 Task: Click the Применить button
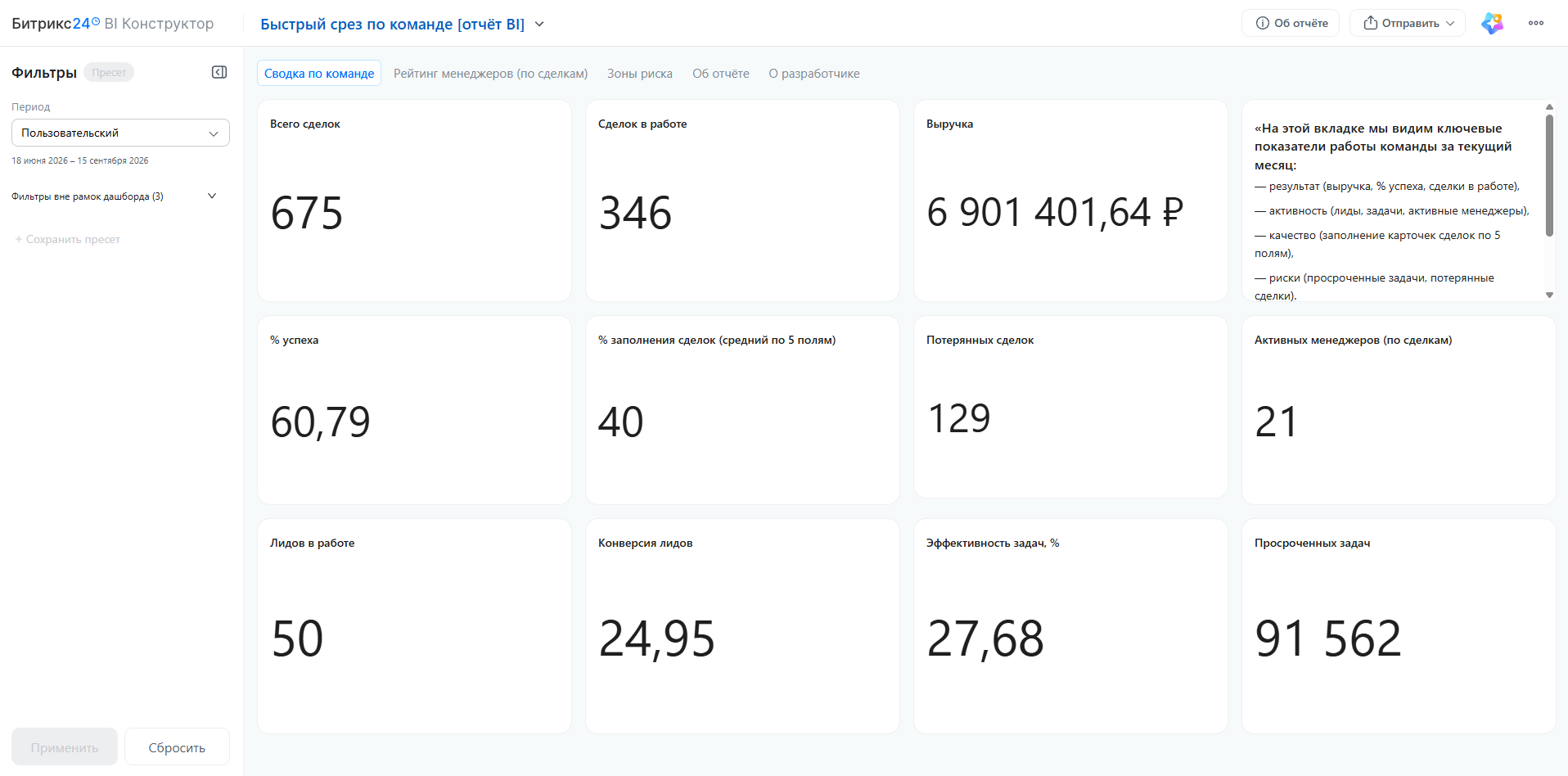[x=65, y=747]
